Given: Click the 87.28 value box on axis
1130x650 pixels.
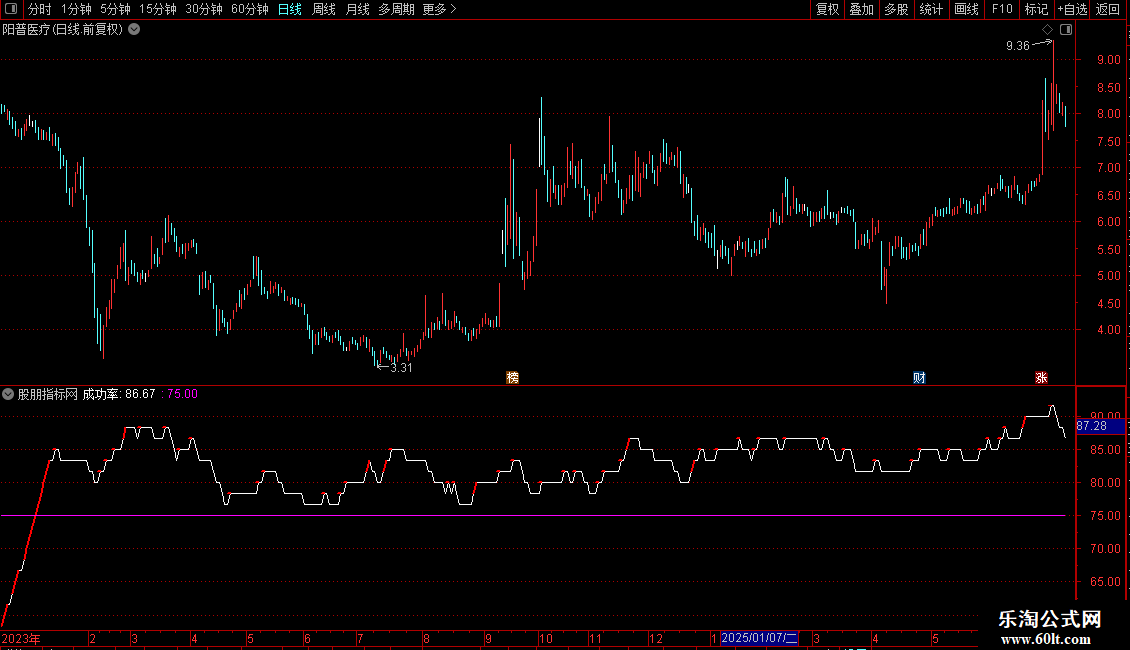Looking at the screenshot, I should [x=1100, y=427].
